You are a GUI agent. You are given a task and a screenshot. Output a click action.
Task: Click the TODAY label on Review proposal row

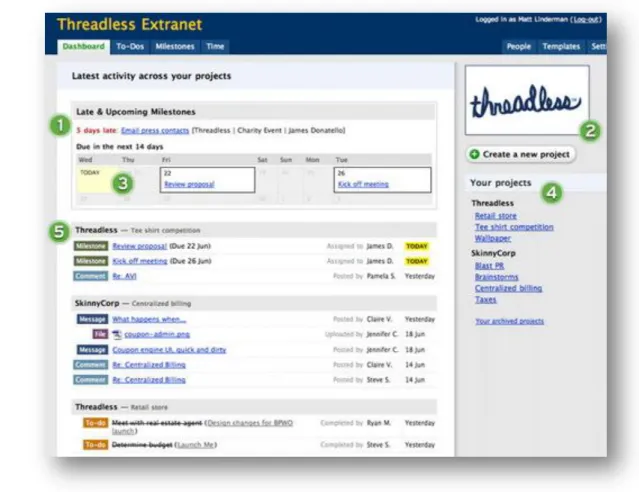pyautogui.click(x=416, y=246)
